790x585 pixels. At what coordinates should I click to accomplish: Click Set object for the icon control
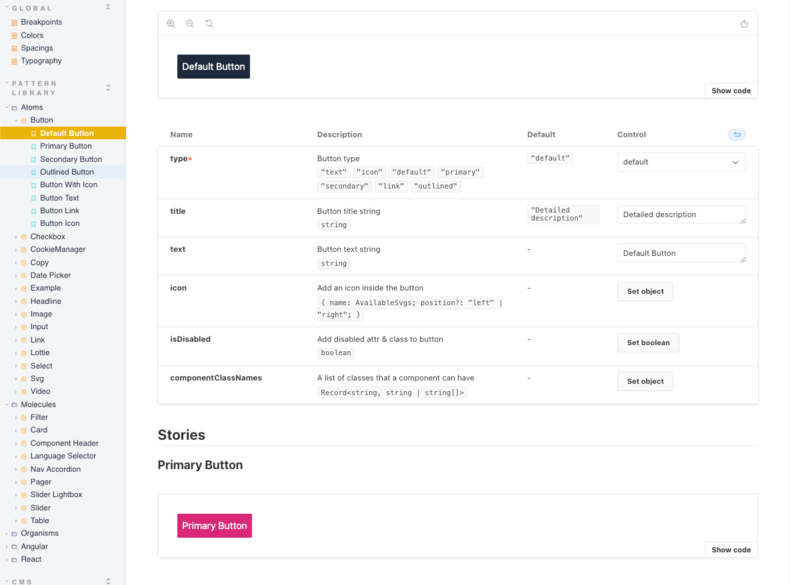point(645,291)
